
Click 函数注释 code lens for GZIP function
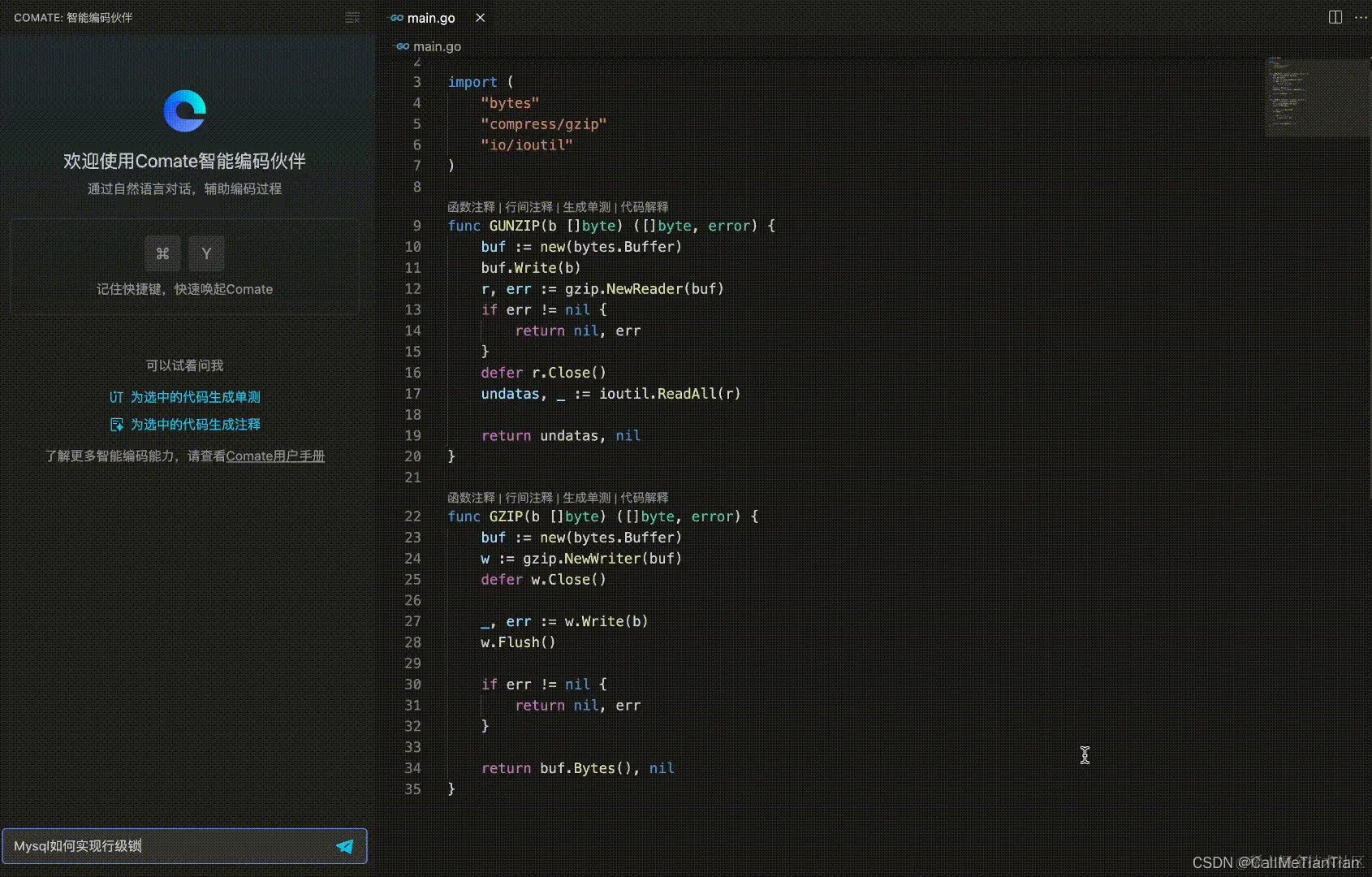tap(471, 498)
